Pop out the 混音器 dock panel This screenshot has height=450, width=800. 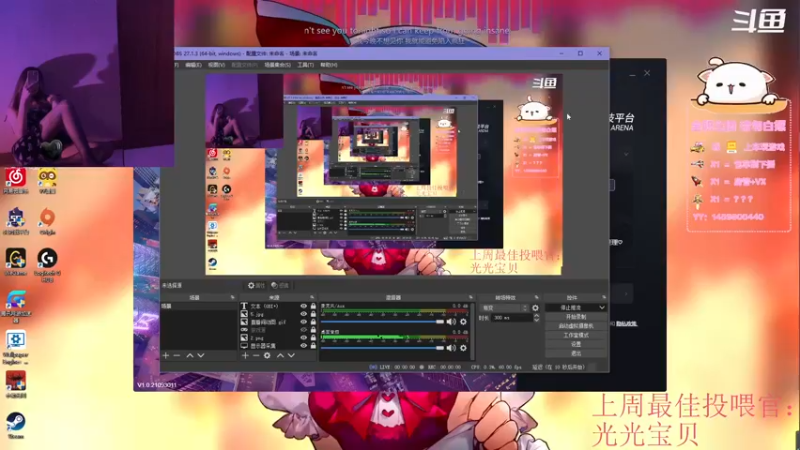tap(470, 297)
